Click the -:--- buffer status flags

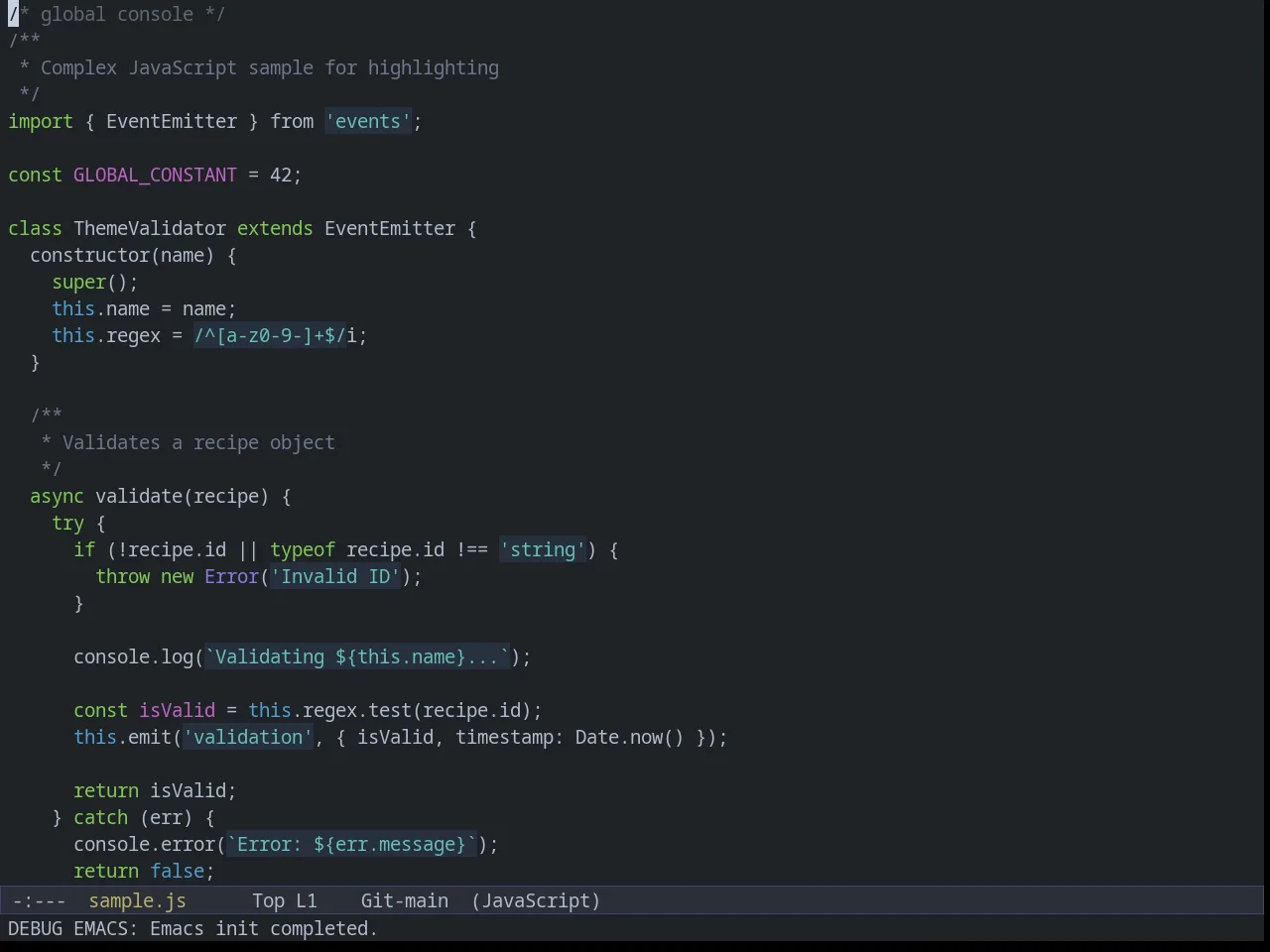point(39,900)
